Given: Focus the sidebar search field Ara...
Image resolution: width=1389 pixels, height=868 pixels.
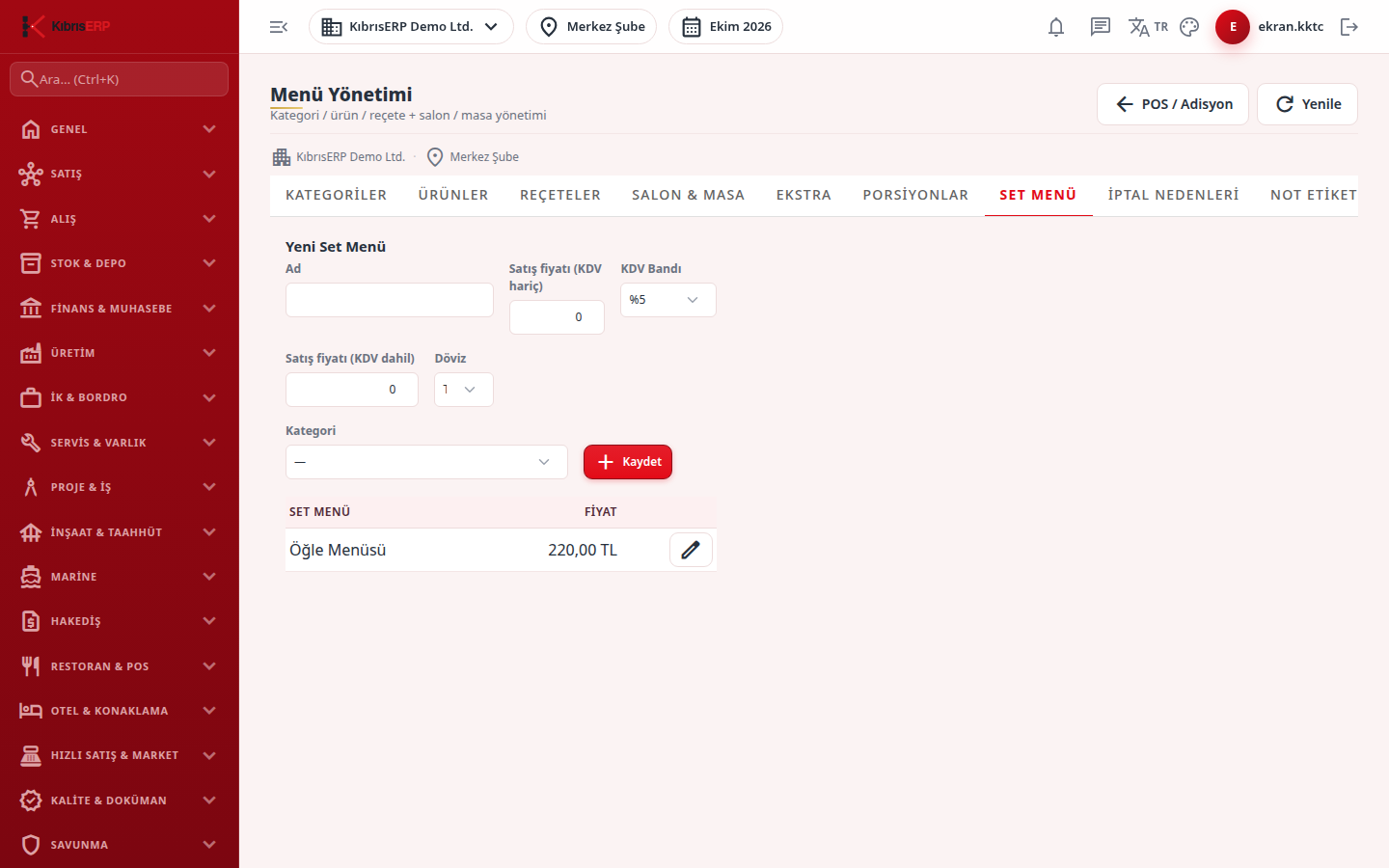Looking at the screenshot, I should (x=120, y=79).
